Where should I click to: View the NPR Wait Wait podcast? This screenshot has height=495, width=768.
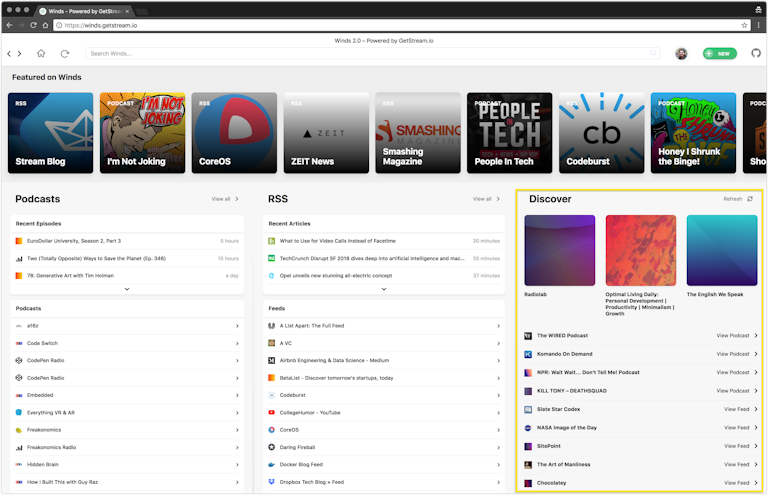(x=737, y=373)
